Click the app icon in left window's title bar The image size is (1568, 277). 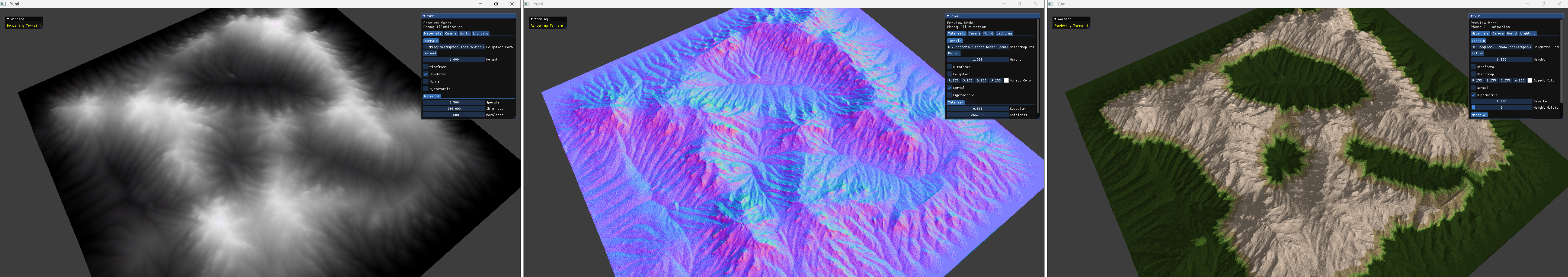pyautogui.click(x=4, y=4)
